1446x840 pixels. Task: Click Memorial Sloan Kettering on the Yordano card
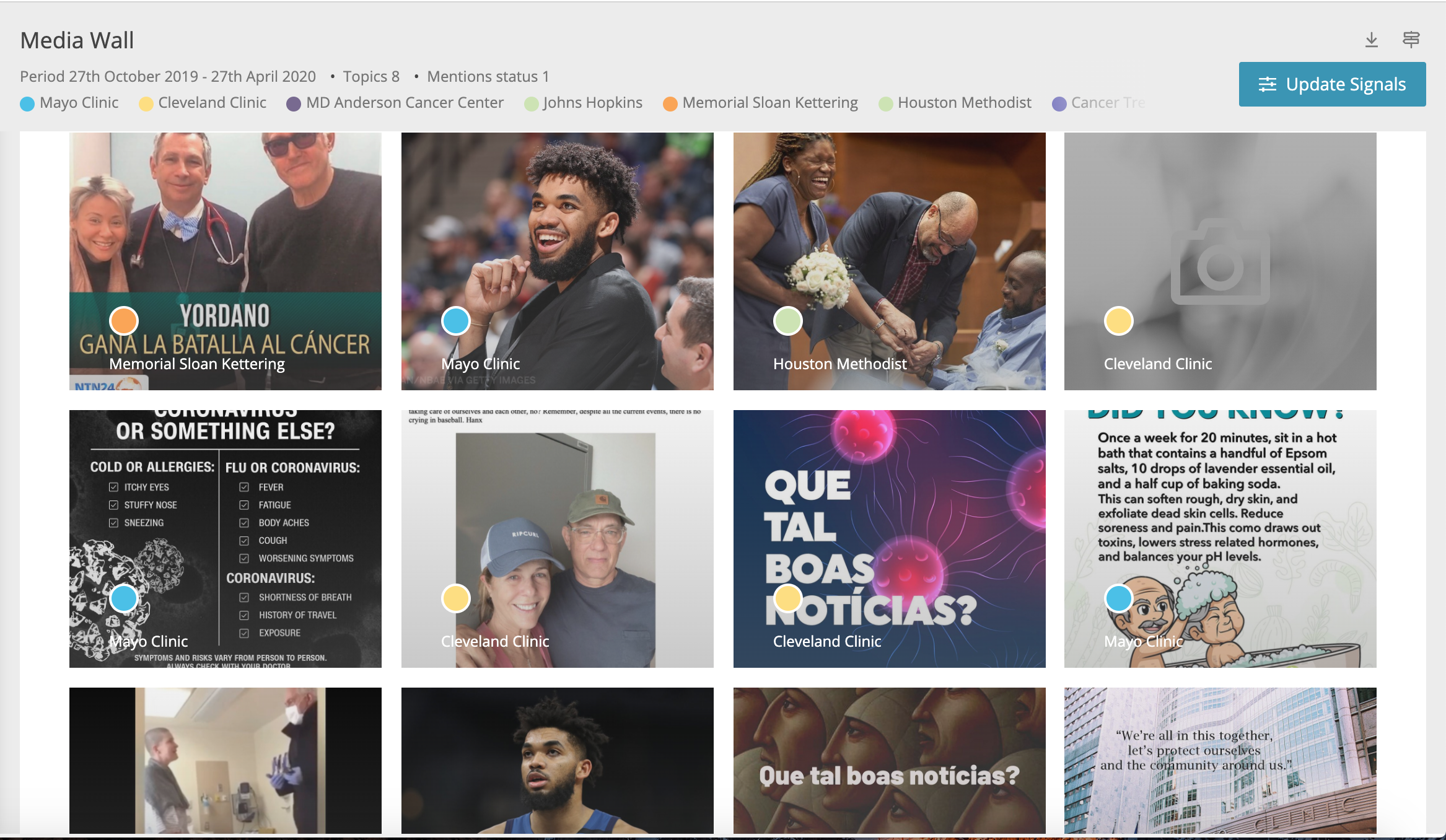[x=197, y=364]
